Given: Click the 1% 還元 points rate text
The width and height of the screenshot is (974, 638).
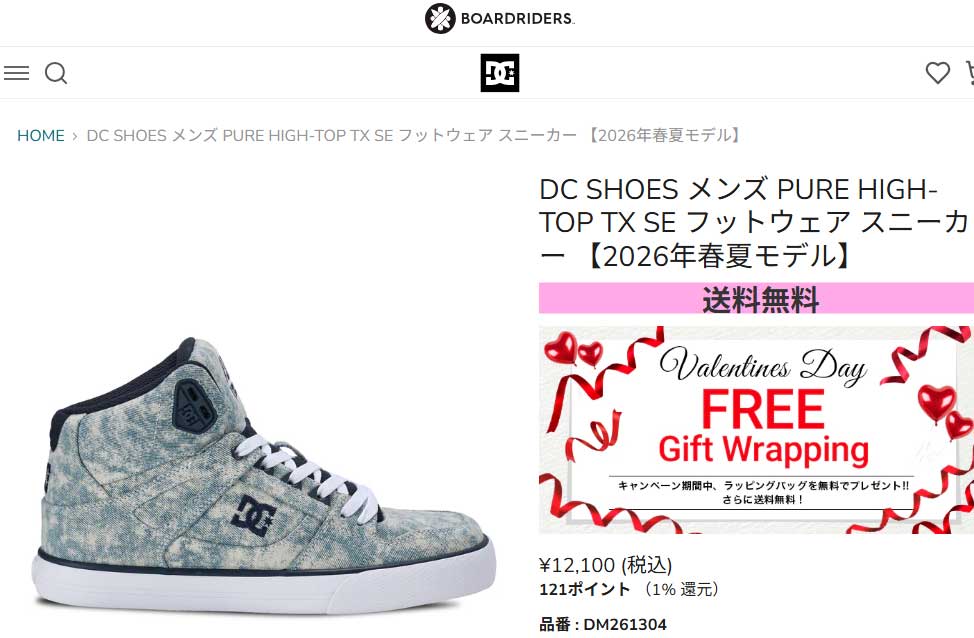Looking at the screenshot, I should coord(681,589).
